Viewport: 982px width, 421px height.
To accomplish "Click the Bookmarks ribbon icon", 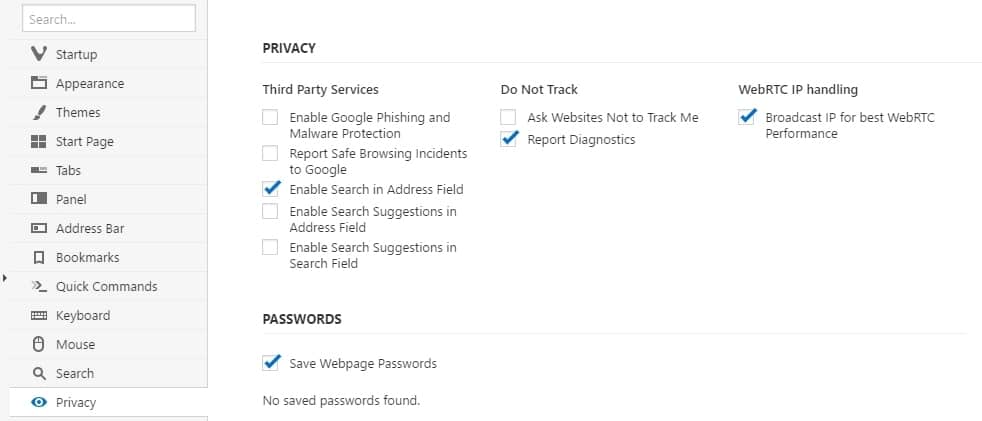I will [39, 257].
